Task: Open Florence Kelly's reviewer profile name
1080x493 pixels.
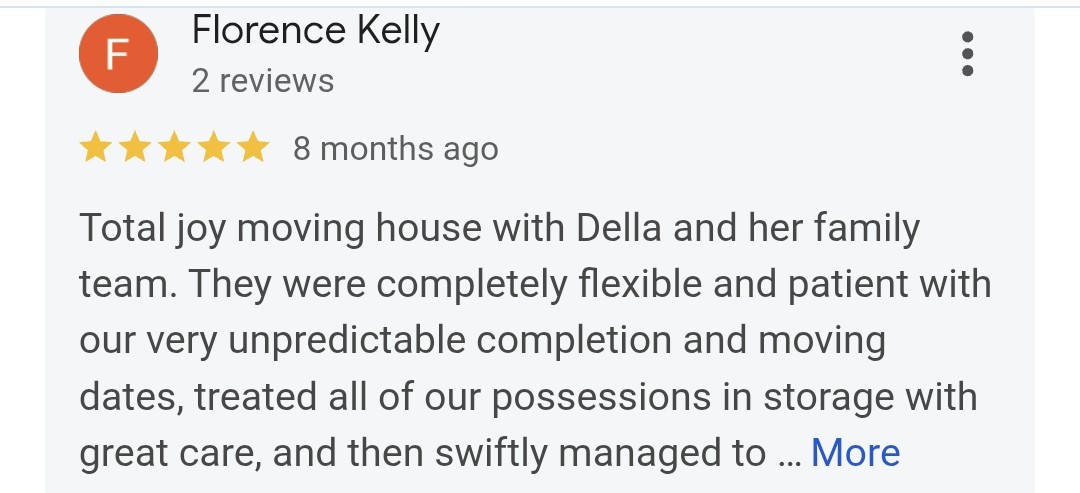Action: (315, 32)
